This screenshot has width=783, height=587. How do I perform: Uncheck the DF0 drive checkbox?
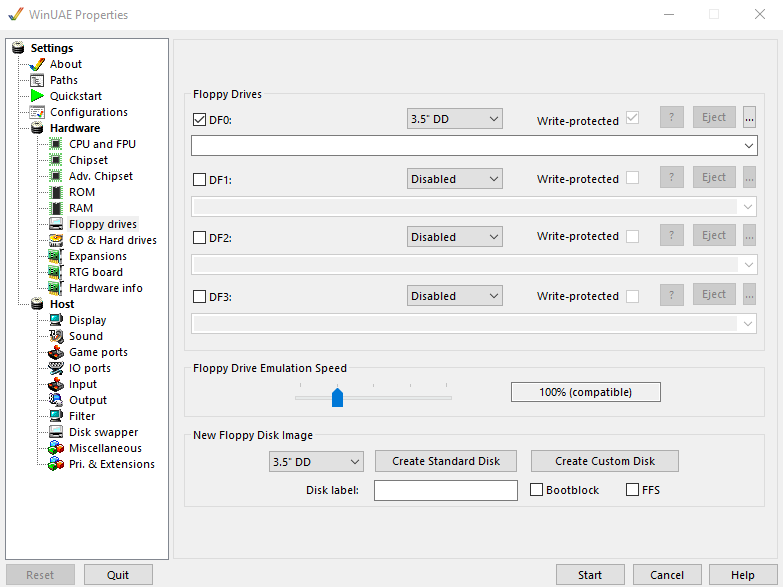pos(199,120)
